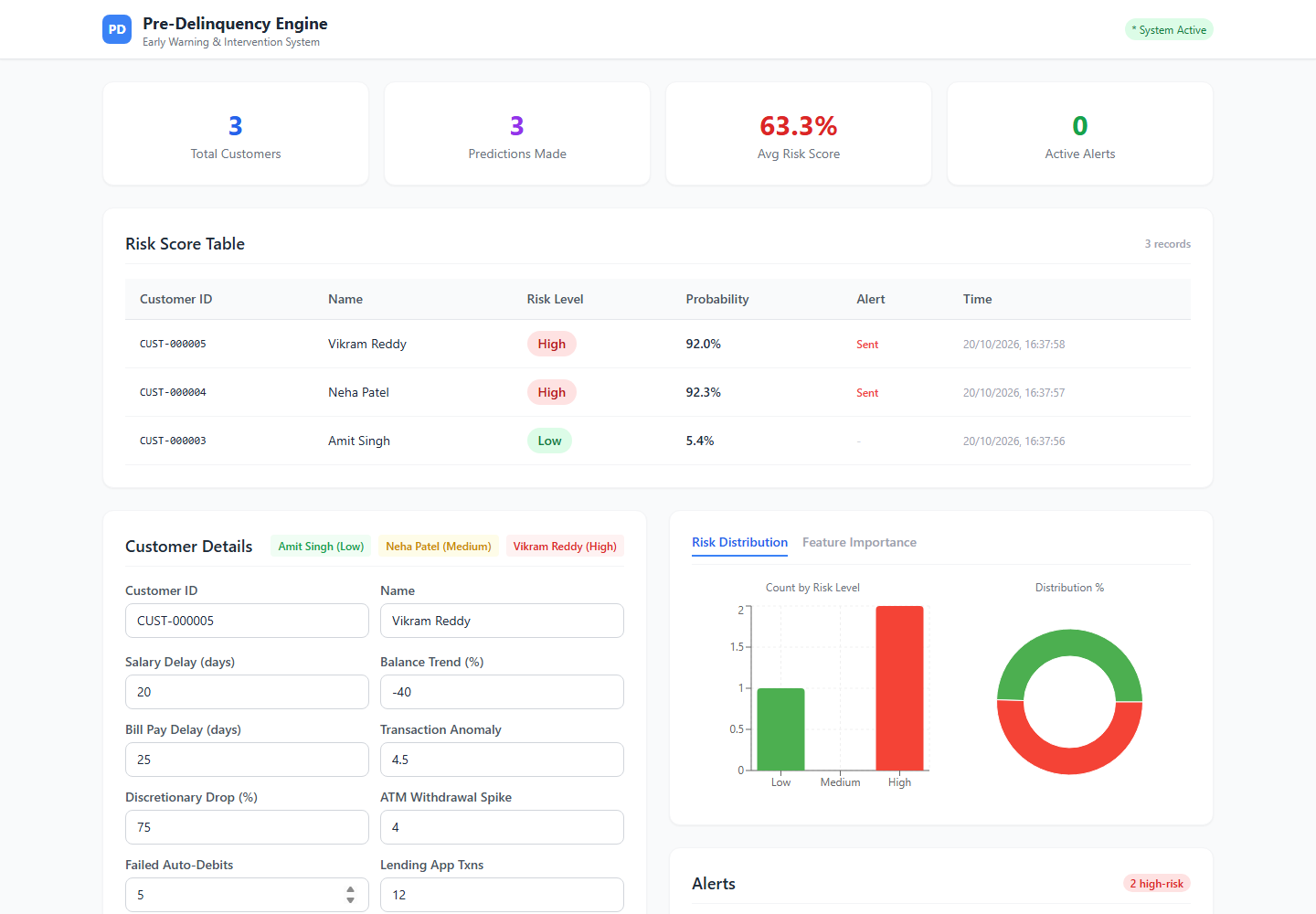Increment the Failed Auto-Debits stepper up arrow
The image size is (1316, 914).
(350, 889)
